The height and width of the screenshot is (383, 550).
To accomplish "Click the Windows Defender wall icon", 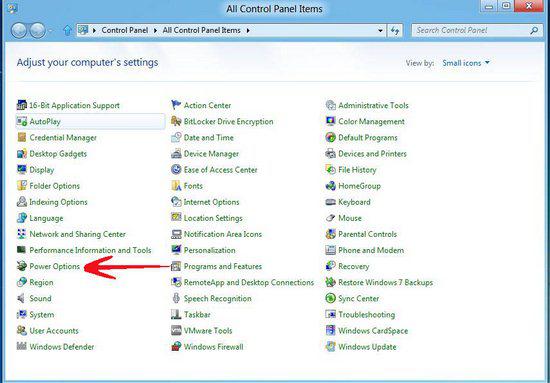I will (22, 347).
